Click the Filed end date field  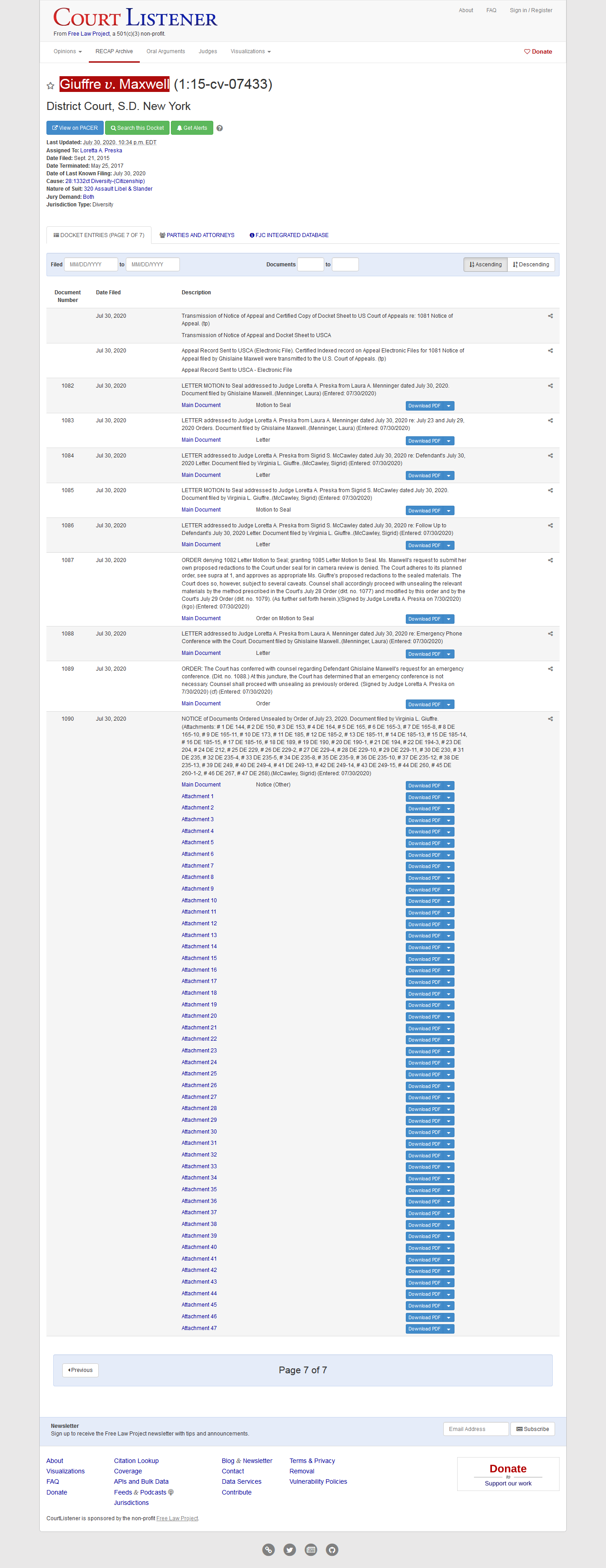point(152,265)
